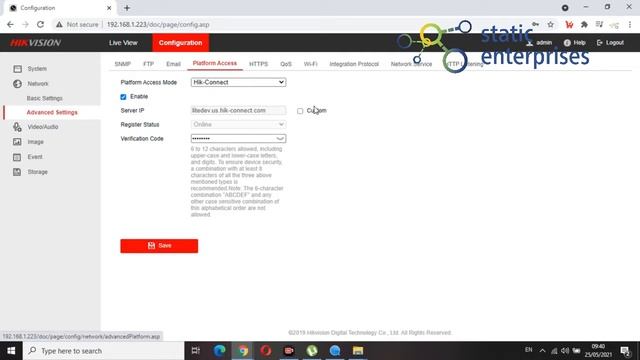Open the Windows notification center icon
This screenshot has height=360, width=640.
[x=625, y=351]
